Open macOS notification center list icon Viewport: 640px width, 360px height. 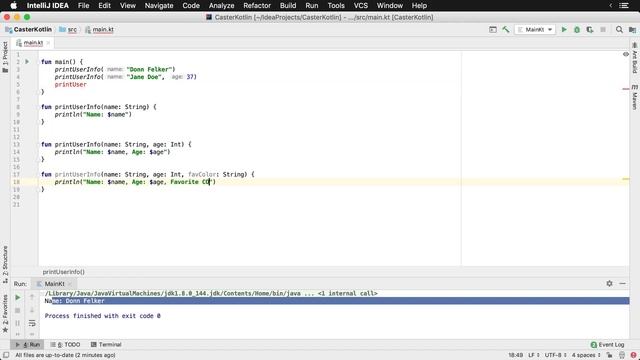click(x=624, y=6)
